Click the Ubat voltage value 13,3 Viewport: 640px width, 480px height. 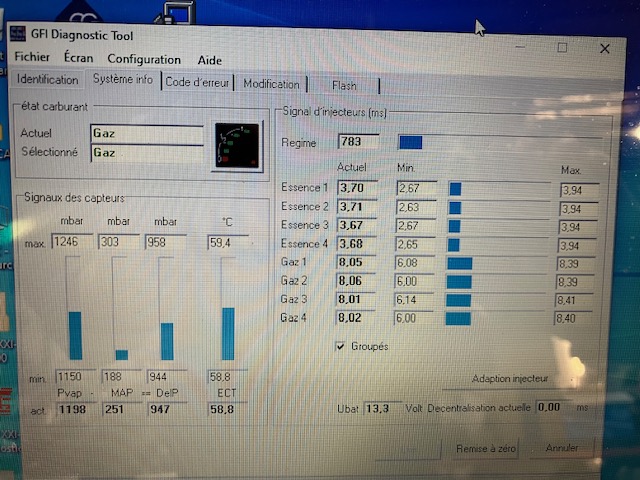382,409
